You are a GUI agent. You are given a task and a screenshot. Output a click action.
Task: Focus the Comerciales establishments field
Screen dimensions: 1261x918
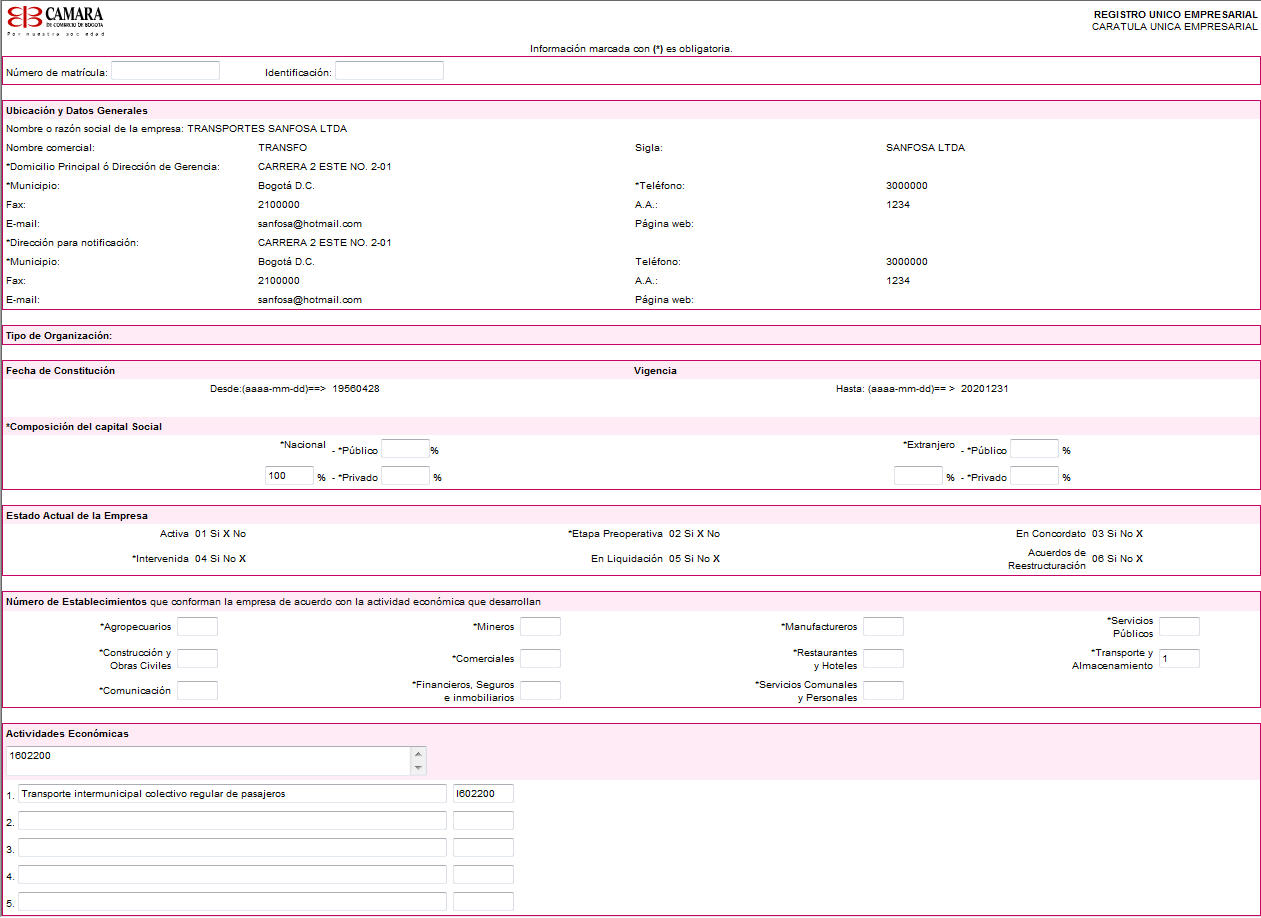coord(540,659)
